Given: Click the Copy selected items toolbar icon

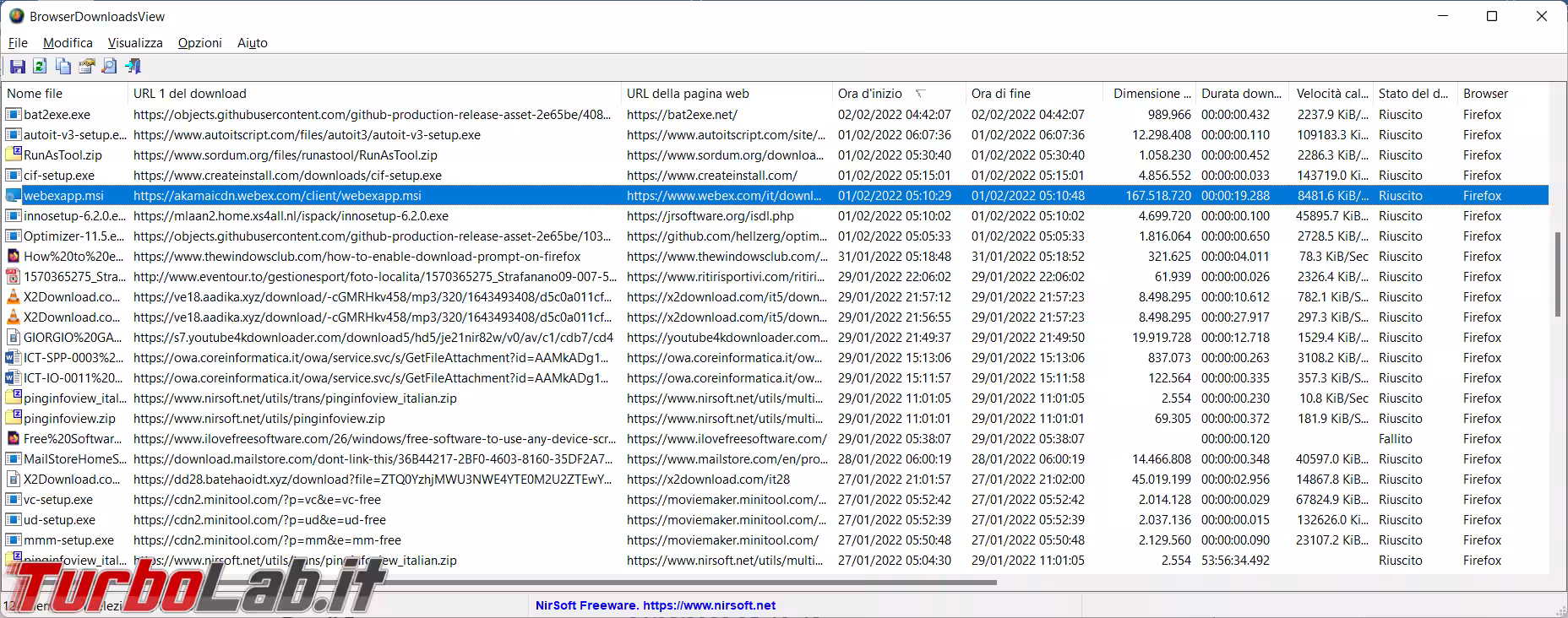Looking at the screenshot, I should (63, 67).
